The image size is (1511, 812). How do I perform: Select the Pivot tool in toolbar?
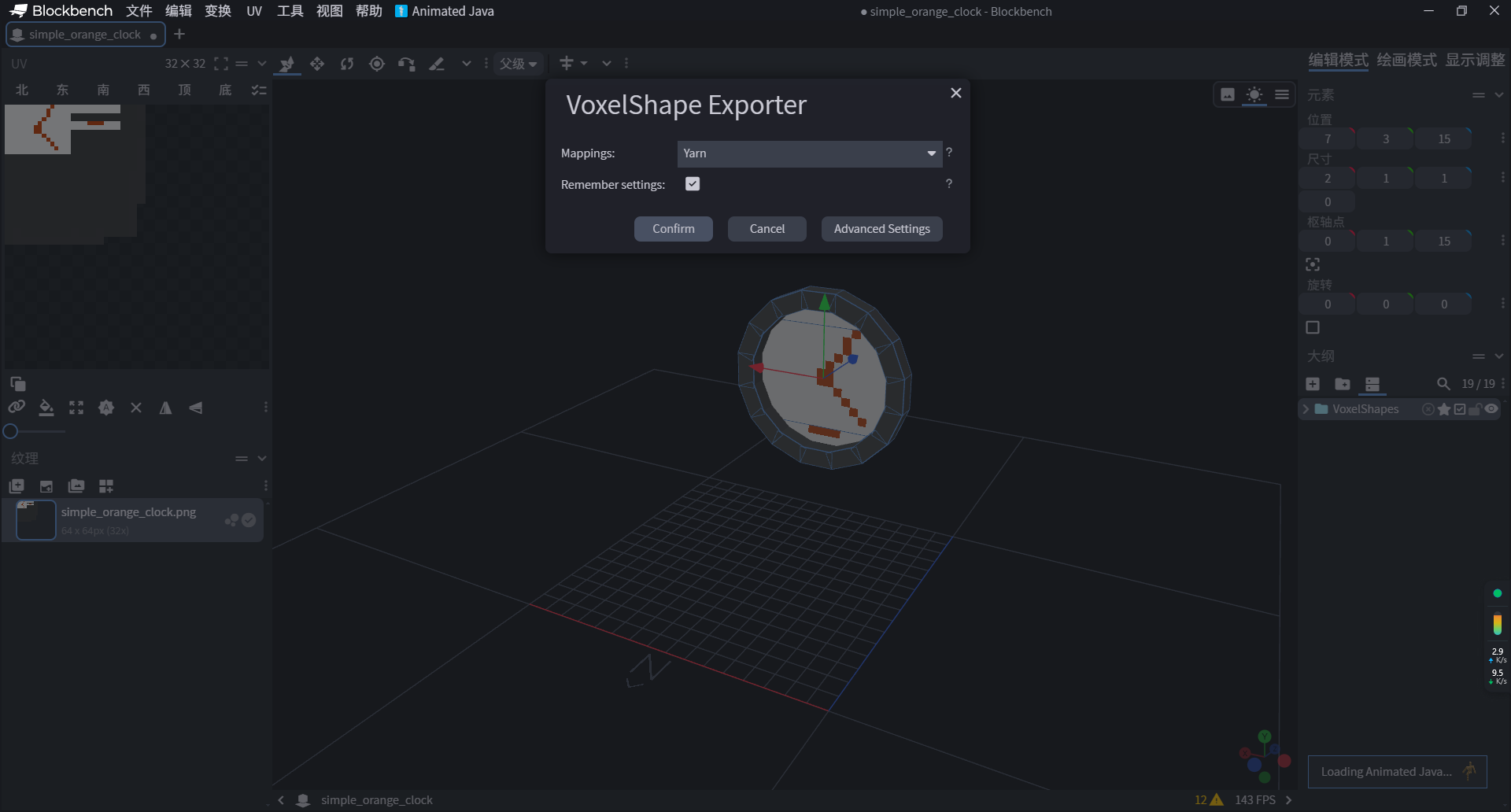click(x=377, y=64)
